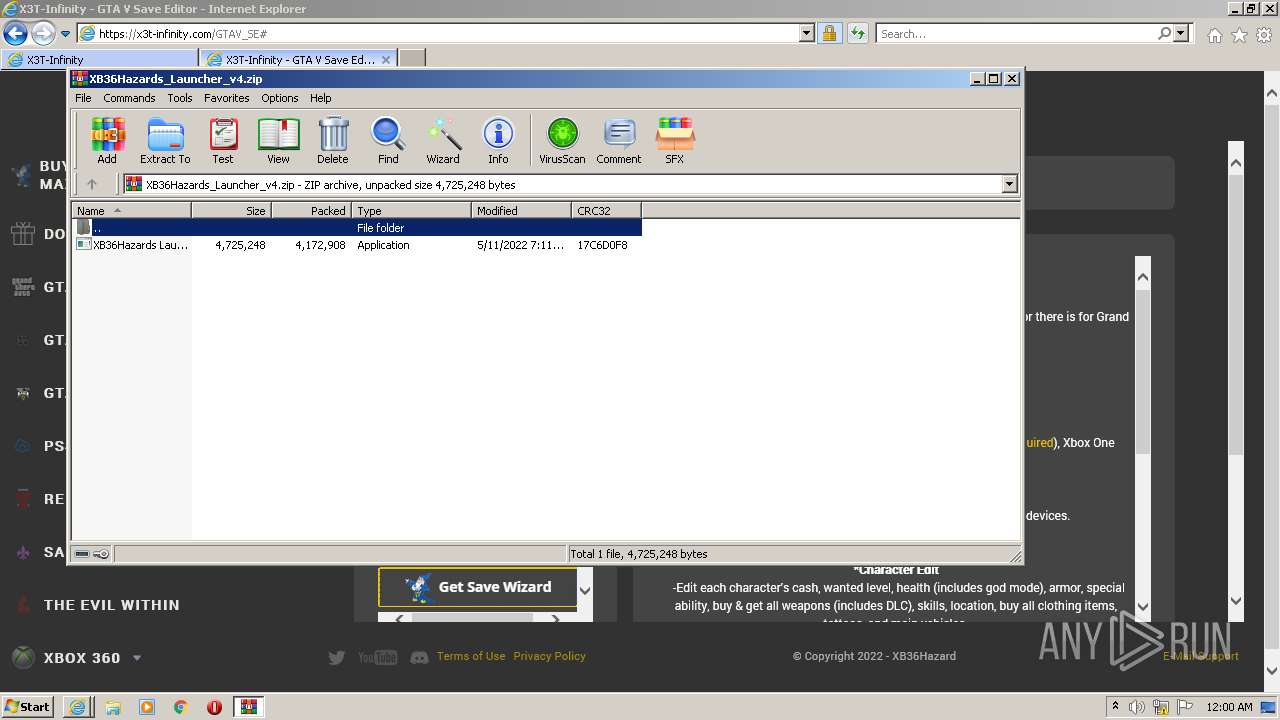
Task: Click the Add toolbar icon in WinRAR
Action: click(x=107, y=140)
